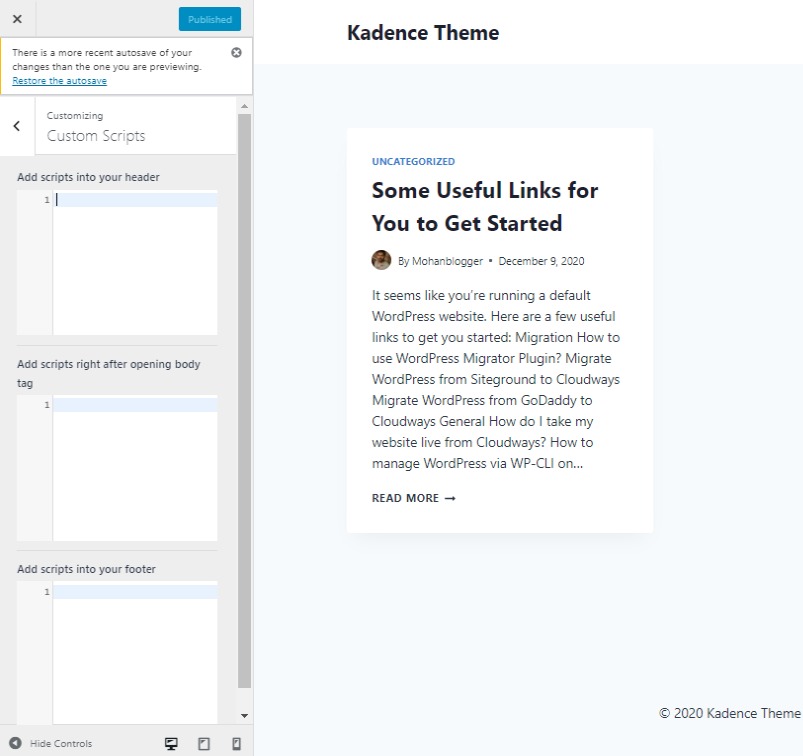Open the Uncategorized category link
803x756 pixels.
tap(413, 161)
